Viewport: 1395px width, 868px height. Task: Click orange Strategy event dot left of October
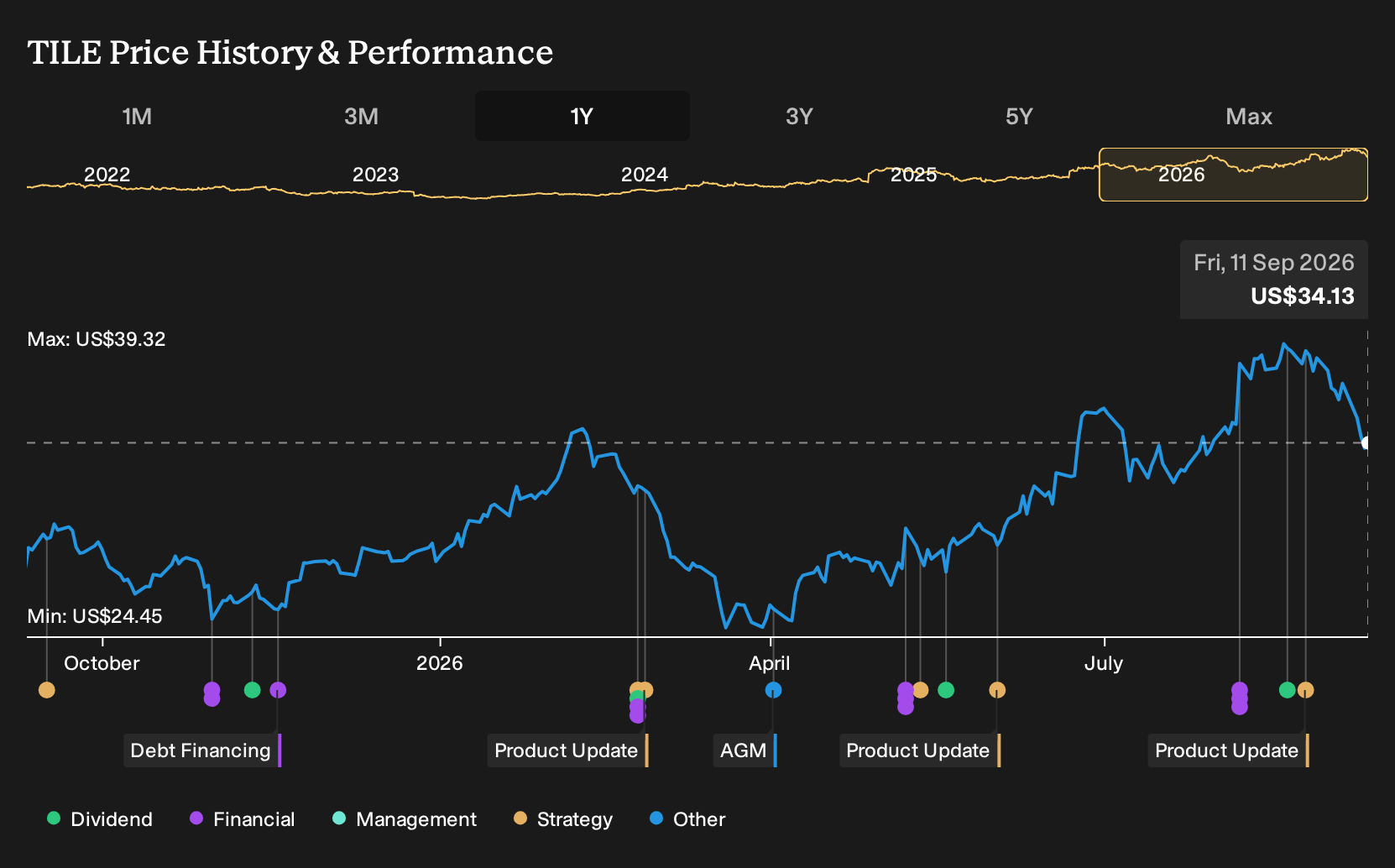coord(47,690)
